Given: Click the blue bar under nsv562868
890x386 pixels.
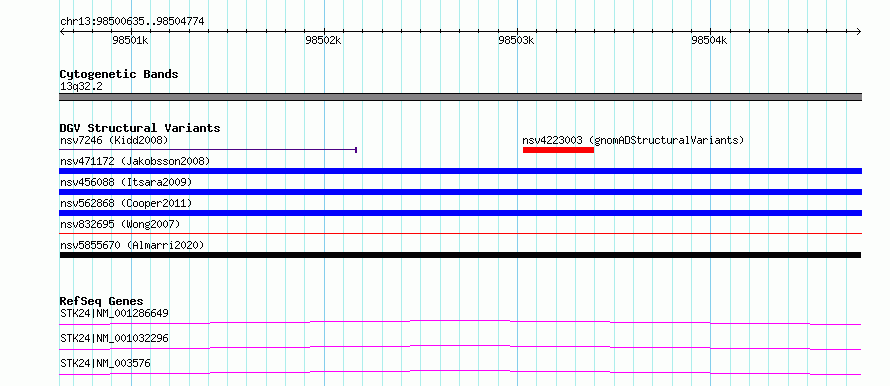Looking at the screenshot, I should click(x=461, y=213).
